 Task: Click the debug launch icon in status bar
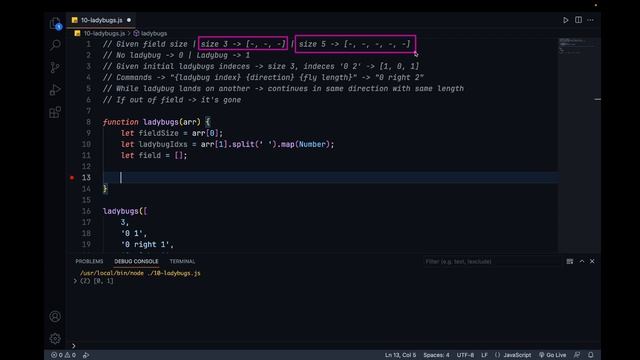[86, 355]
